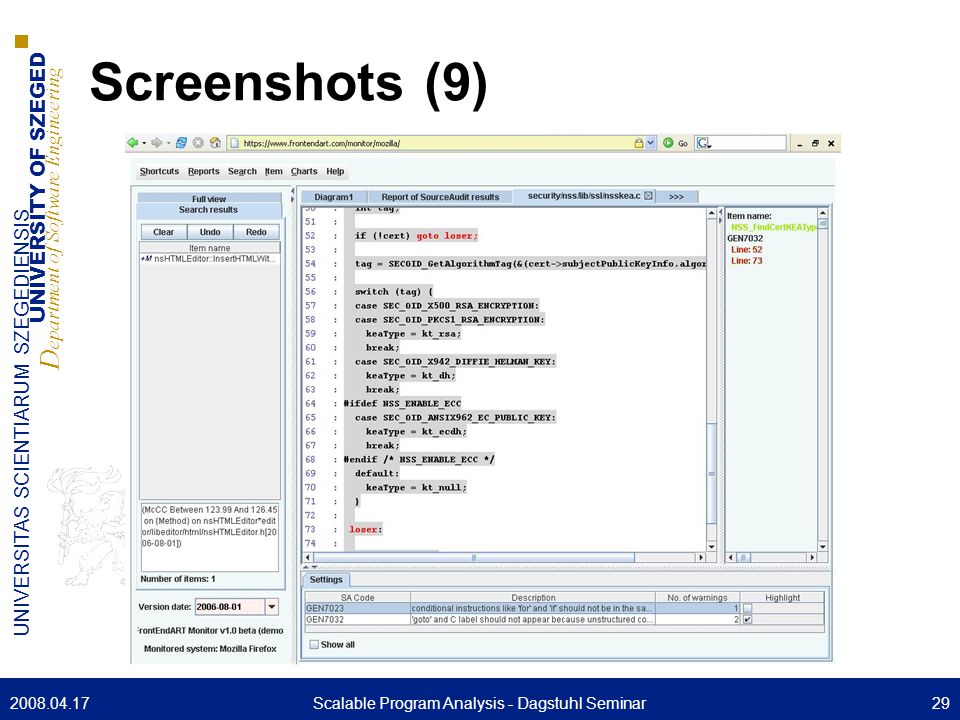
Task: Click the Search results button
Action: (209, 210)
